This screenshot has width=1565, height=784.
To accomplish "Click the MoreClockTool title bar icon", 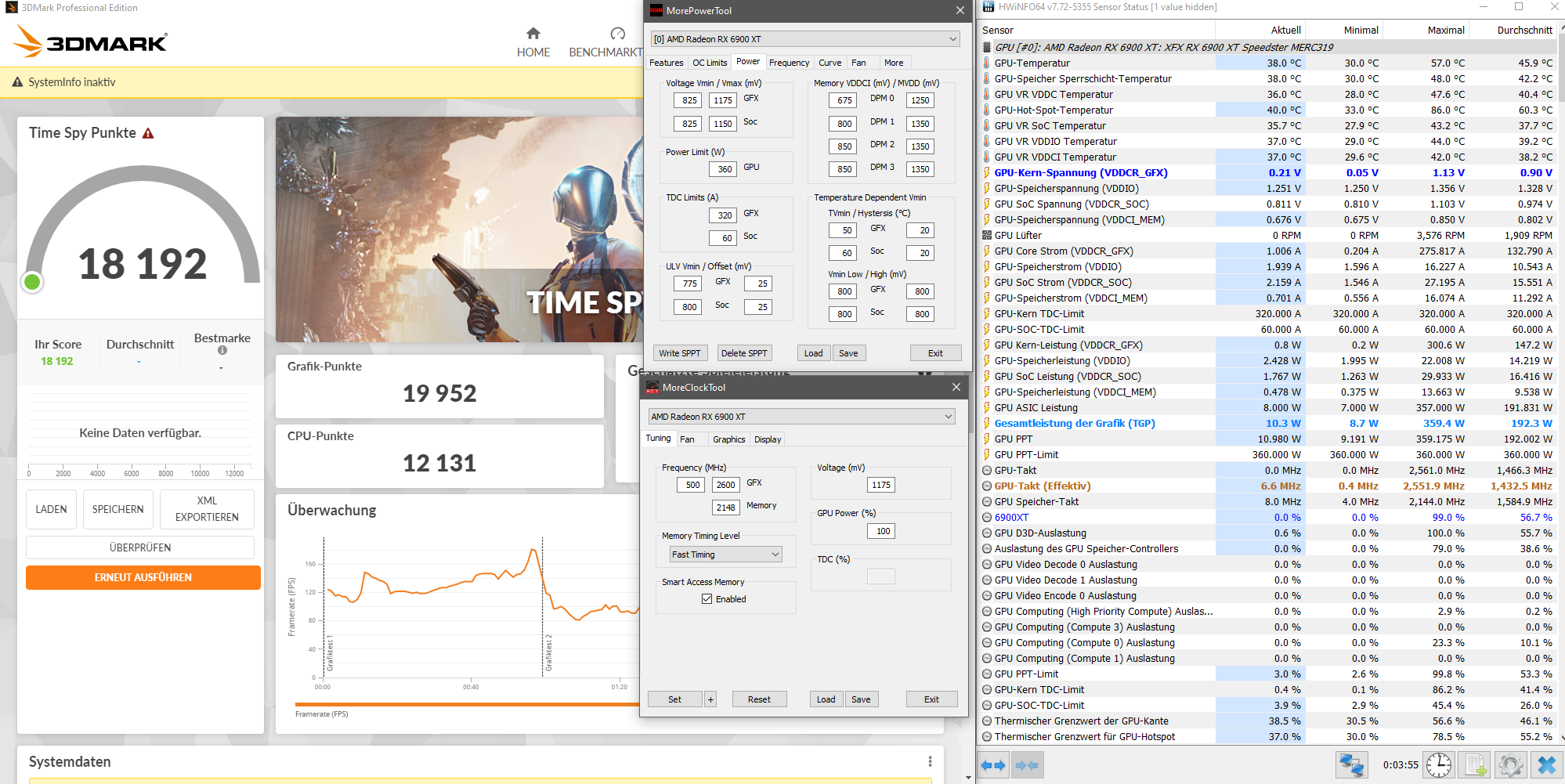I will 652,387.
